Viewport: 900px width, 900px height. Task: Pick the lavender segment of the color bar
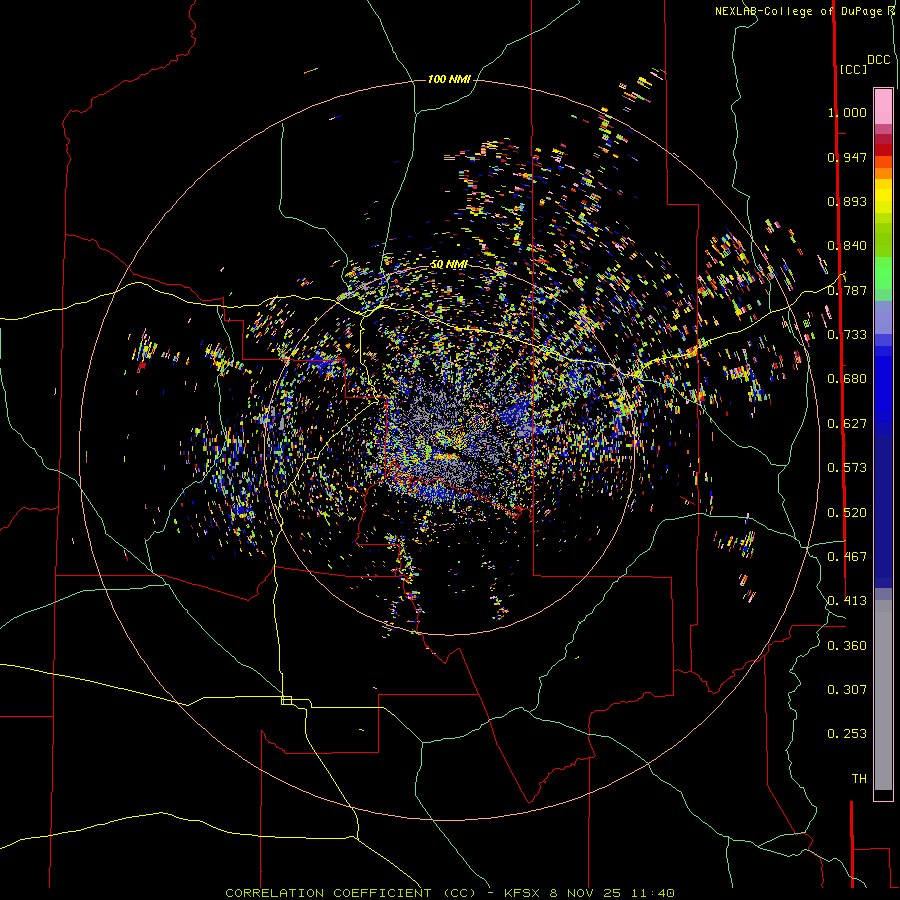883,317
